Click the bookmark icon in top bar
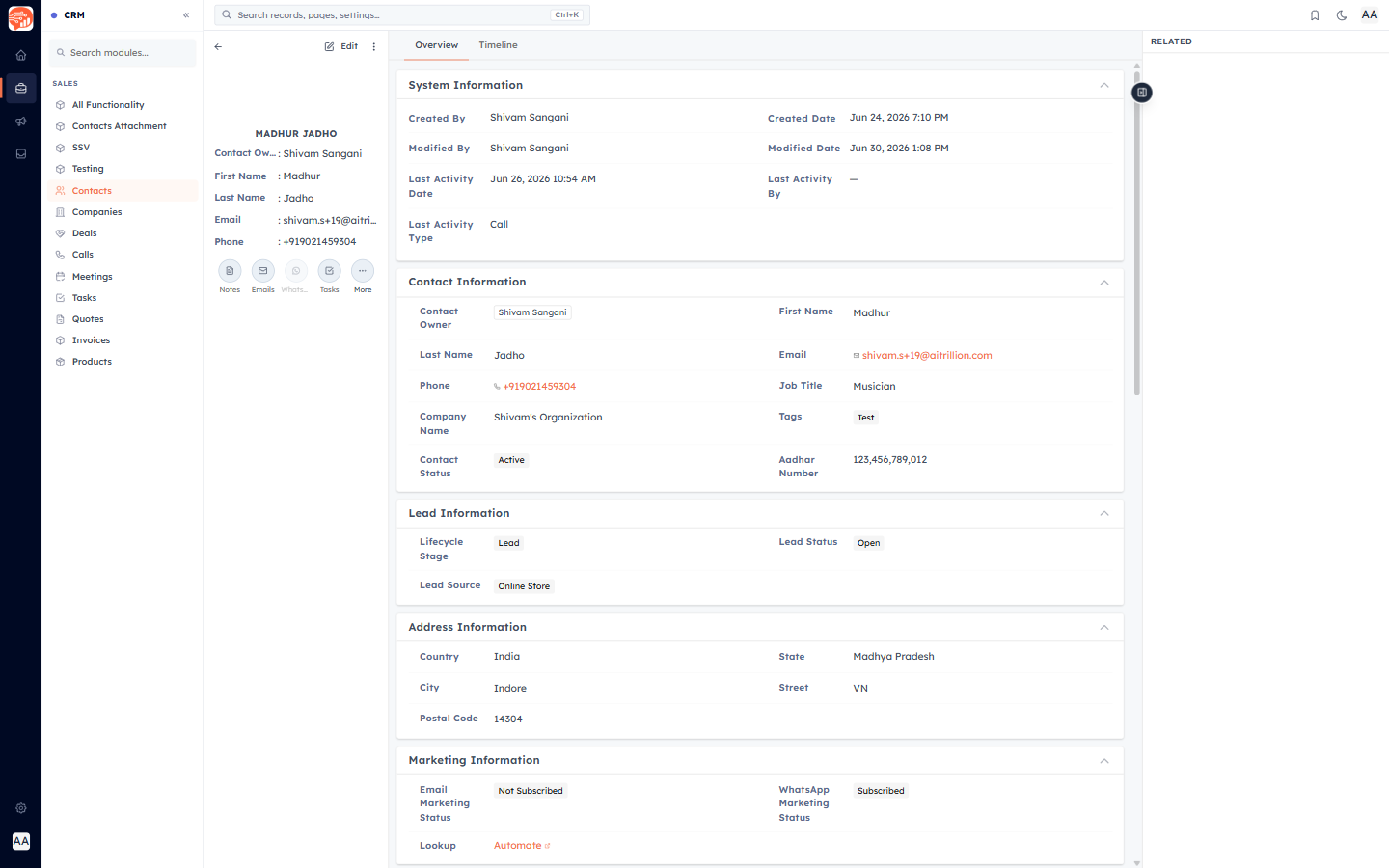 pyautogui.click(x=1315, y=15)
